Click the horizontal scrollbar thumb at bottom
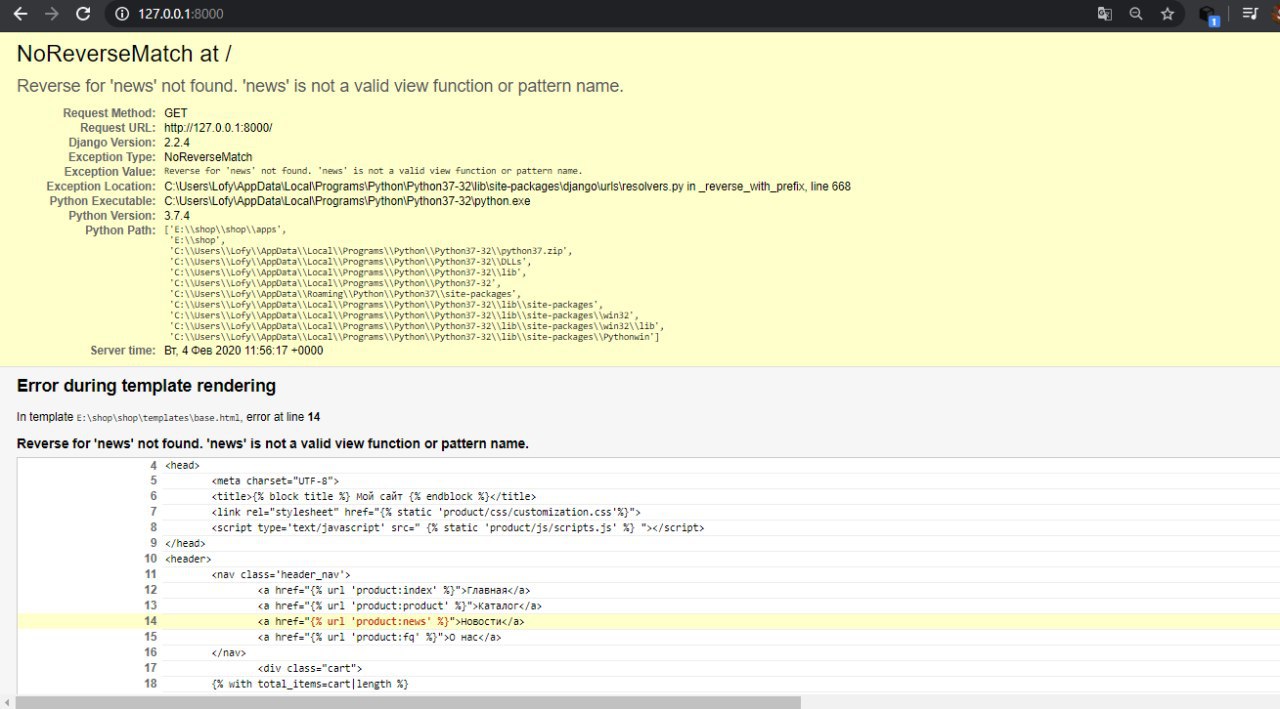The height and width of the screenshot is (709, 1280). (x=408, y=702)
